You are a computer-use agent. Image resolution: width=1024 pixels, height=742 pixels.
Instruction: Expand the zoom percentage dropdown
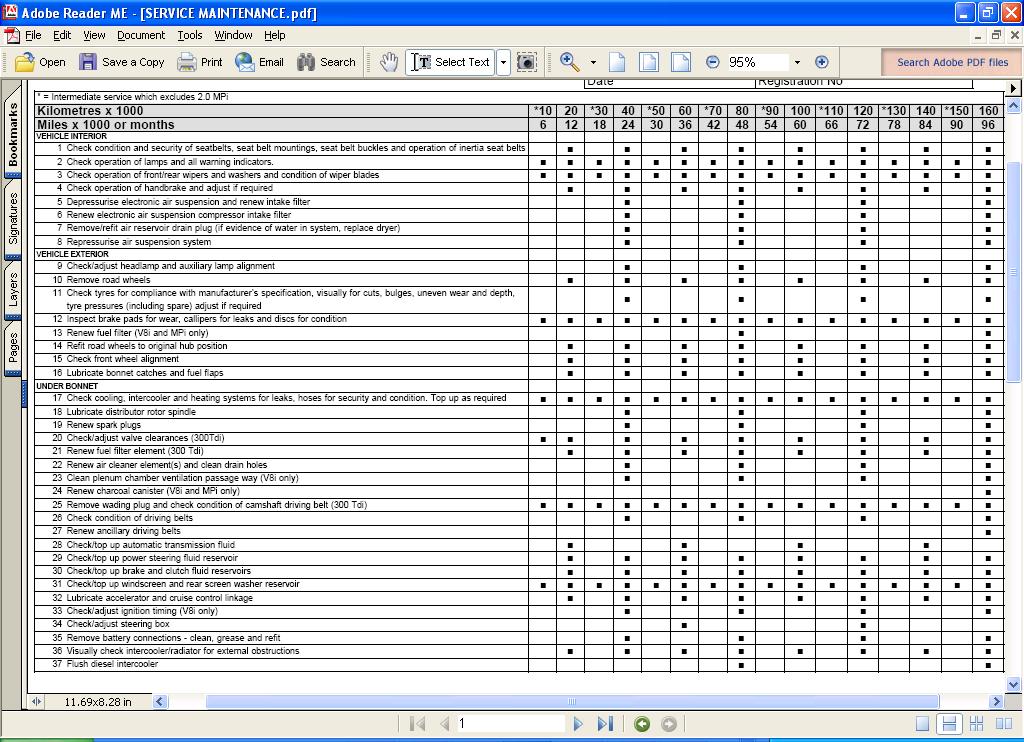click(797, 62)
